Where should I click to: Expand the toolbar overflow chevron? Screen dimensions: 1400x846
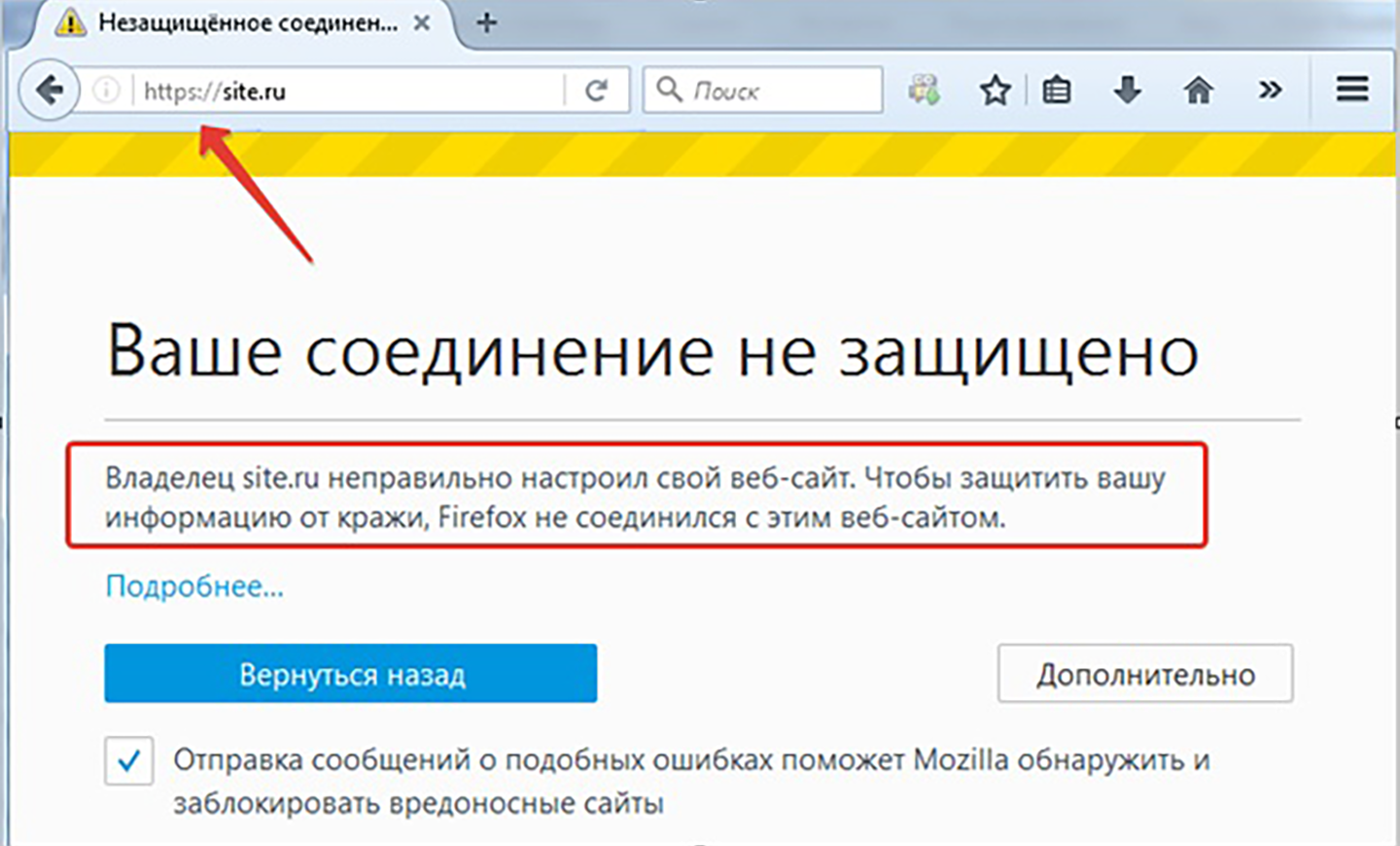pos(1270,90)
